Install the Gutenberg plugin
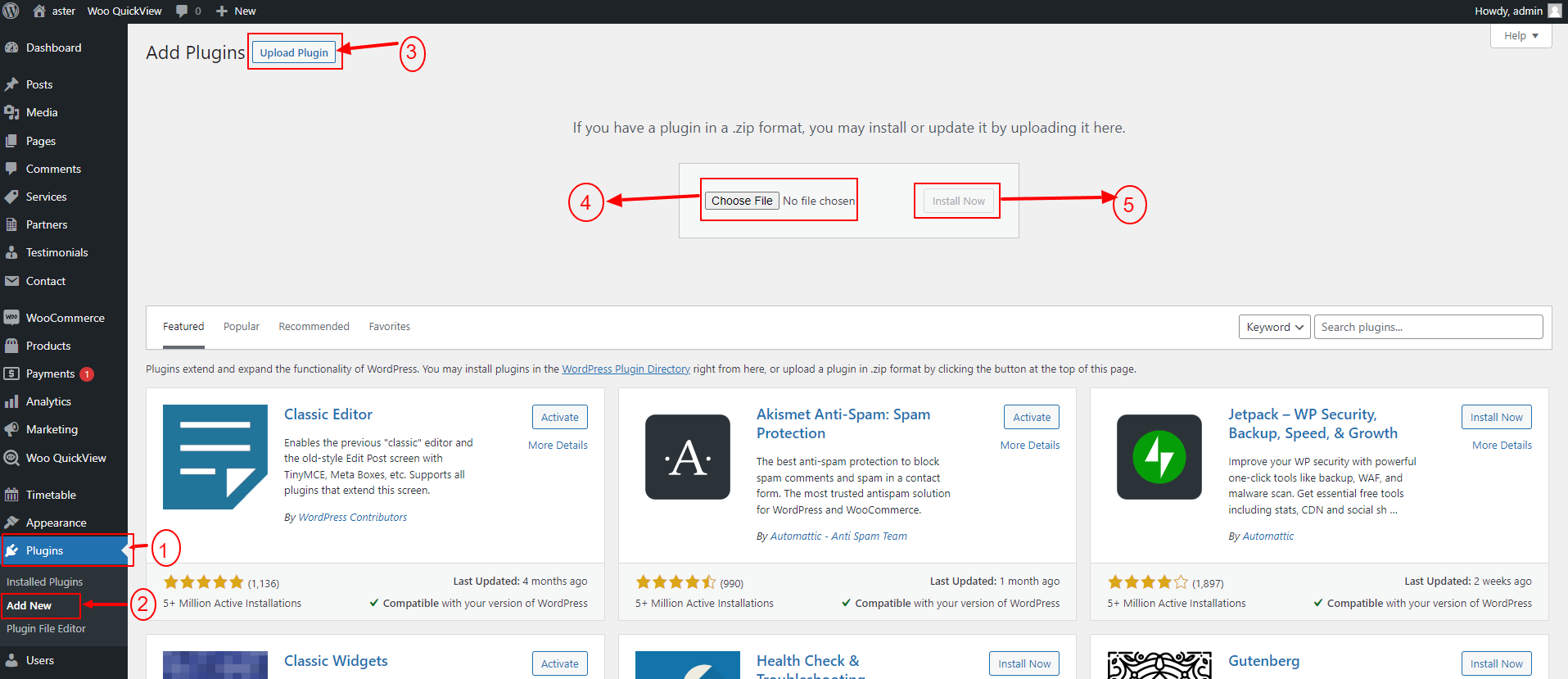Screen dimensions: 1568x679 1496,663
